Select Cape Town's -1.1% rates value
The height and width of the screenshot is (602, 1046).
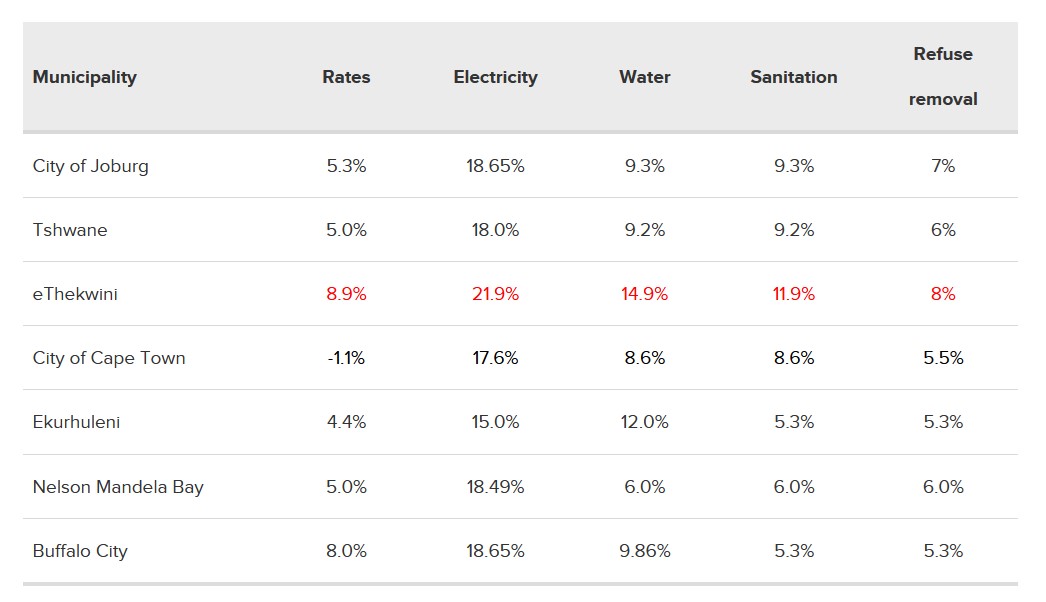346,358
